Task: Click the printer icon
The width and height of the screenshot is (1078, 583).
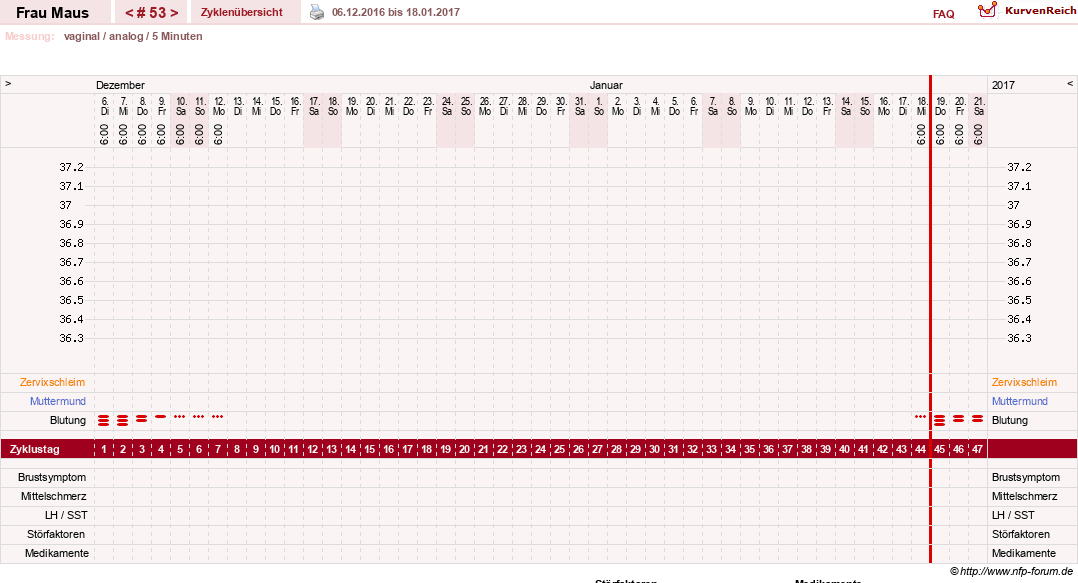Action: [316, 12]
